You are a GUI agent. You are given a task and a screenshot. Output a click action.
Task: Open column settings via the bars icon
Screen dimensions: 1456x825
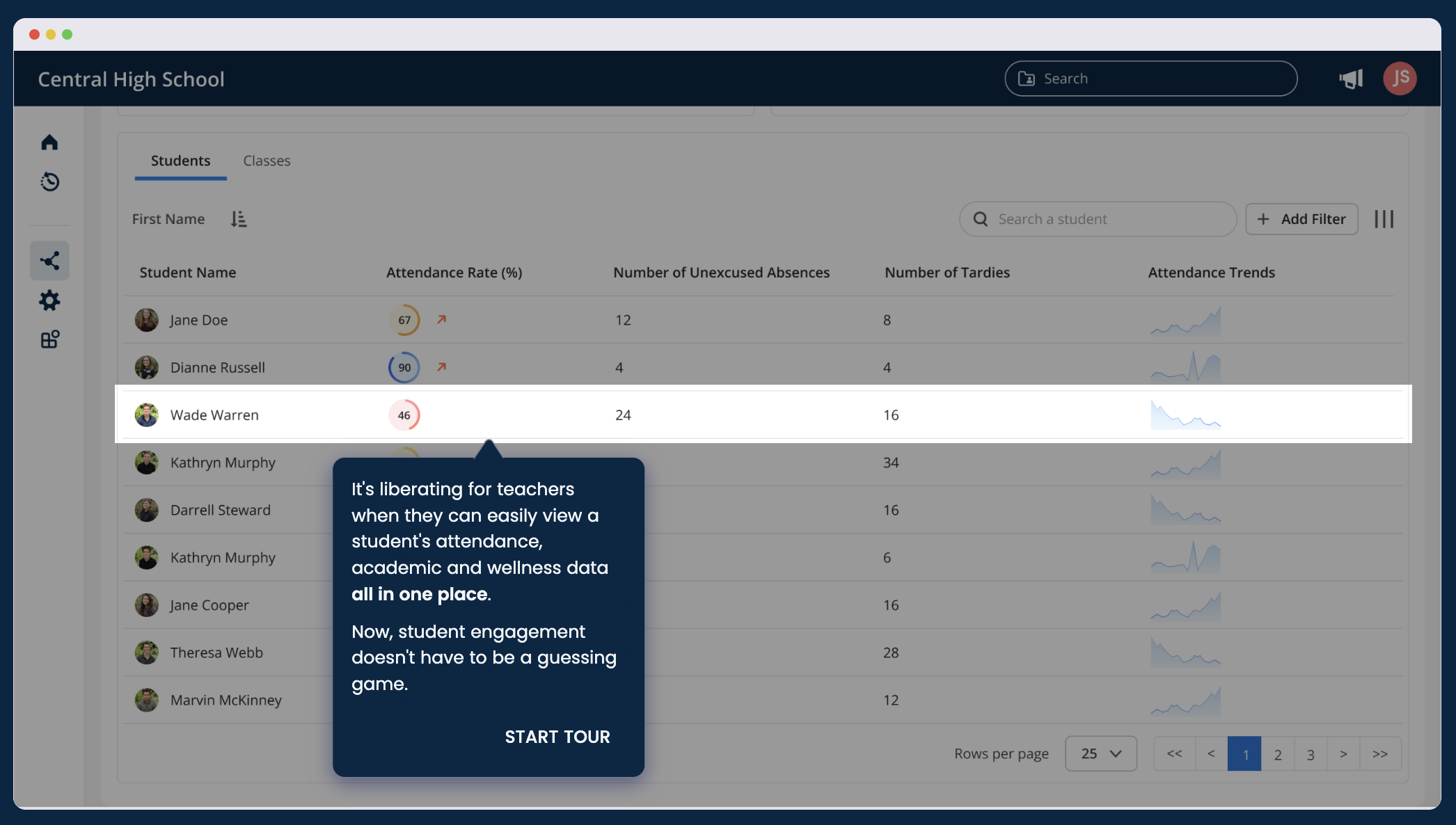pos(1384,218)
